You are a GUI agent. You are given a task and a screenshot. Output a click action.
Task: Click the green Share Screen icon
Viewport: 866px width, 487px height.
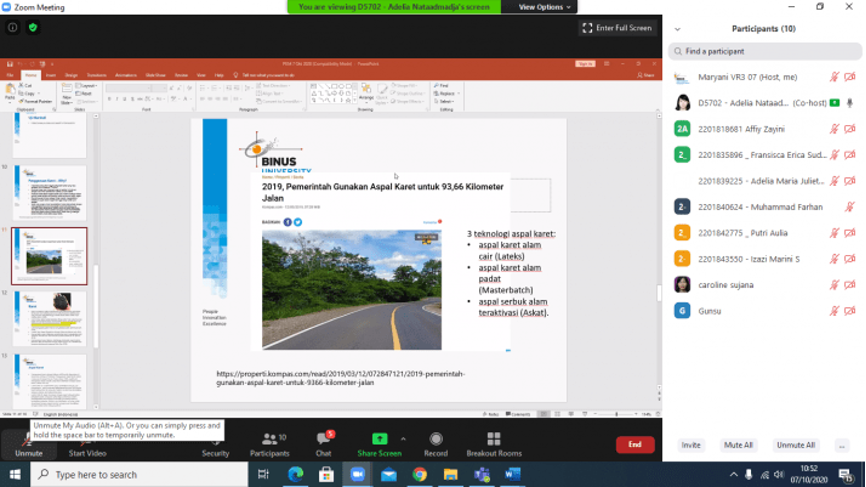[x=379, y=440]
